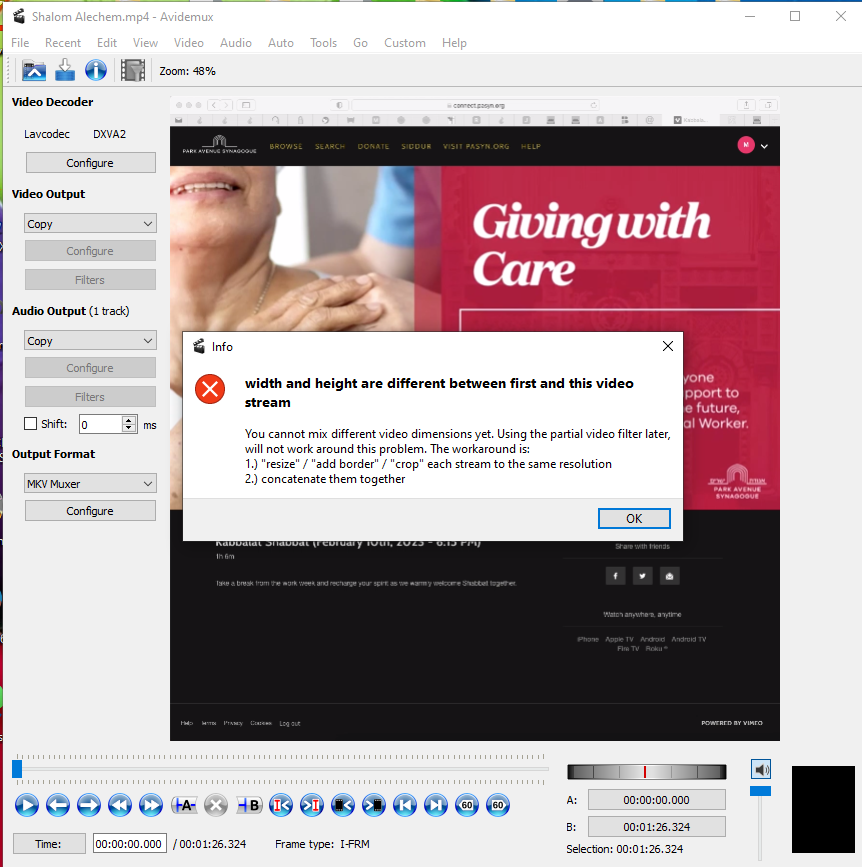Screen dimensions: 862x867
Task: Click the marker A timestamp button
Action: pos(656,800)
